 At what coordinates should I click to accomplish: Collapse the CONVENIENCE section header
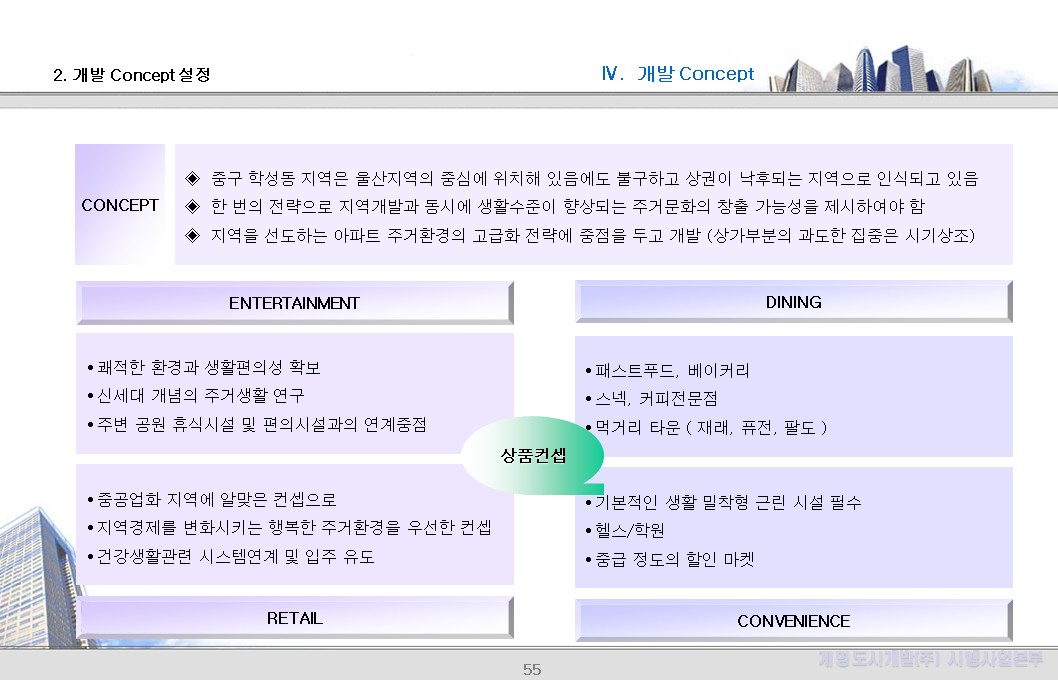(793, 620)
